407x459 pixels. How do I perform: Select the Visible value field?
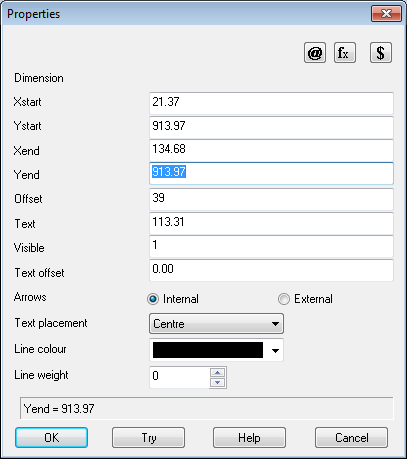[271, 246]
